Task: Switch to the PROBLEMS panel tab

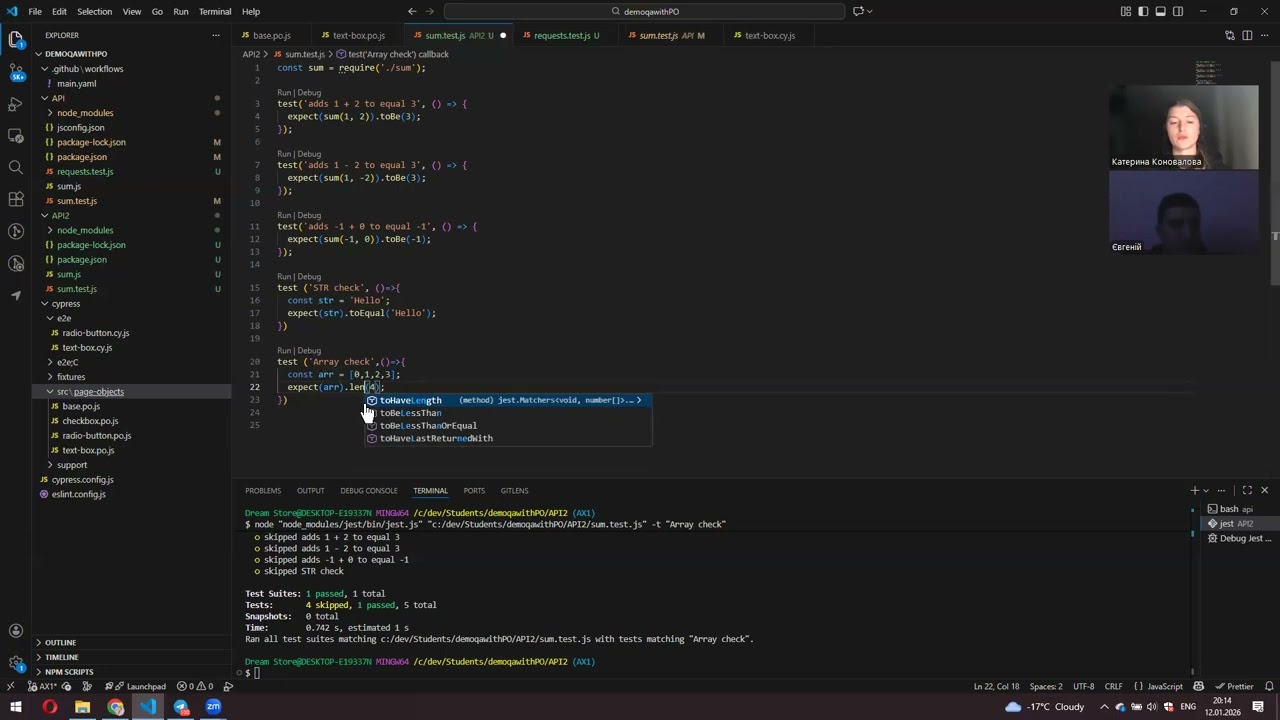Action: 263,490
